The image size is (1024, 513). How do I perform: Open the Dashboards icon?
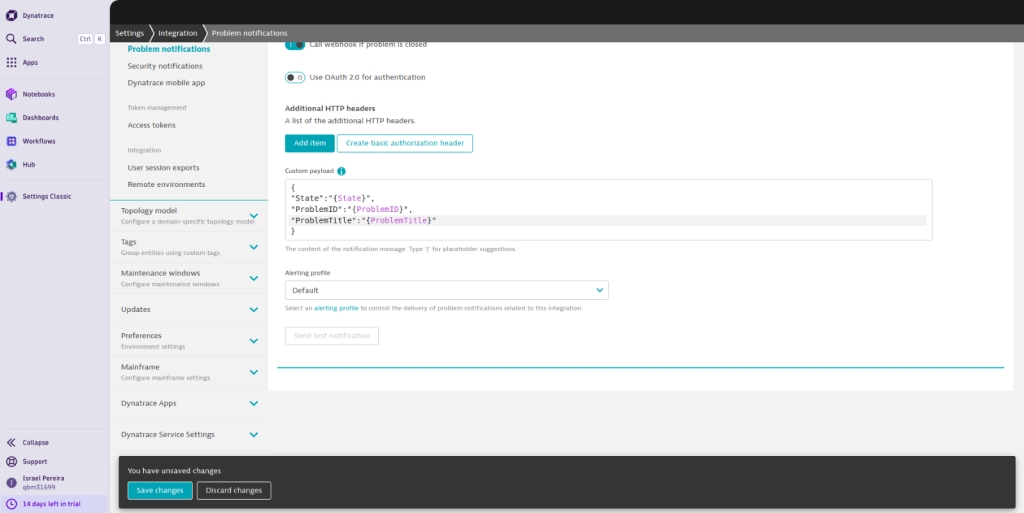tap(11, 118)
